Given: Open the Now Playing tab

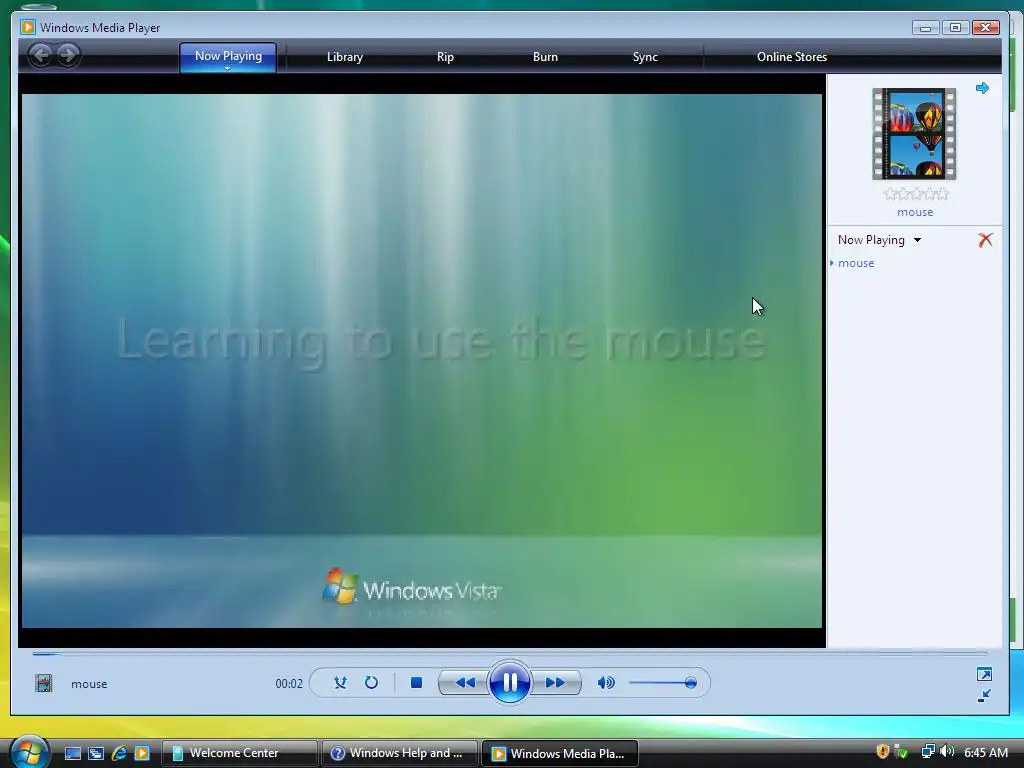Looking at the screenshot, I should [228, 57].
